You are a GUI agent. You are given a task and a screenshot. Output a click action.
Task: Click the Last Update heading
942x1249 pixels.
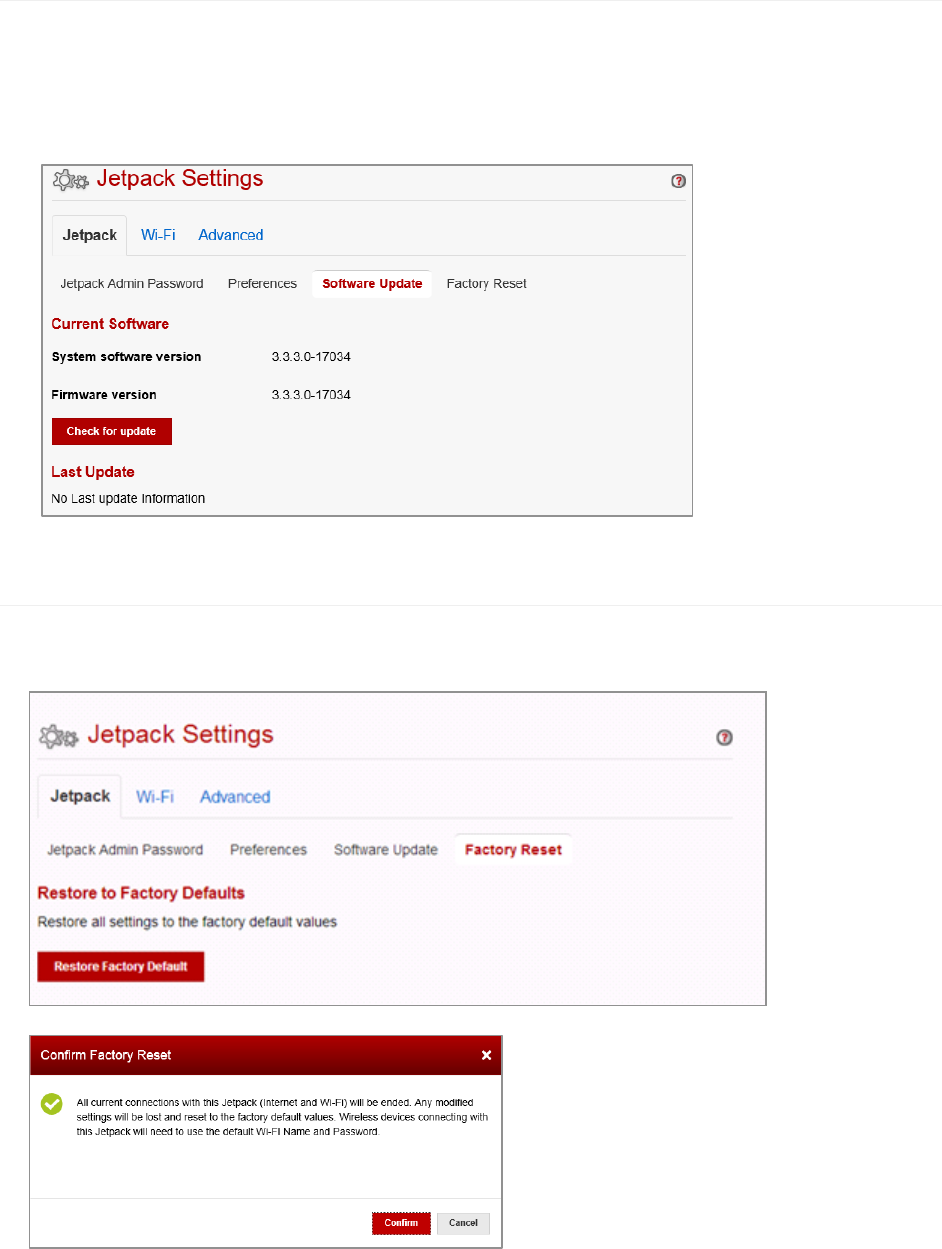93,472
